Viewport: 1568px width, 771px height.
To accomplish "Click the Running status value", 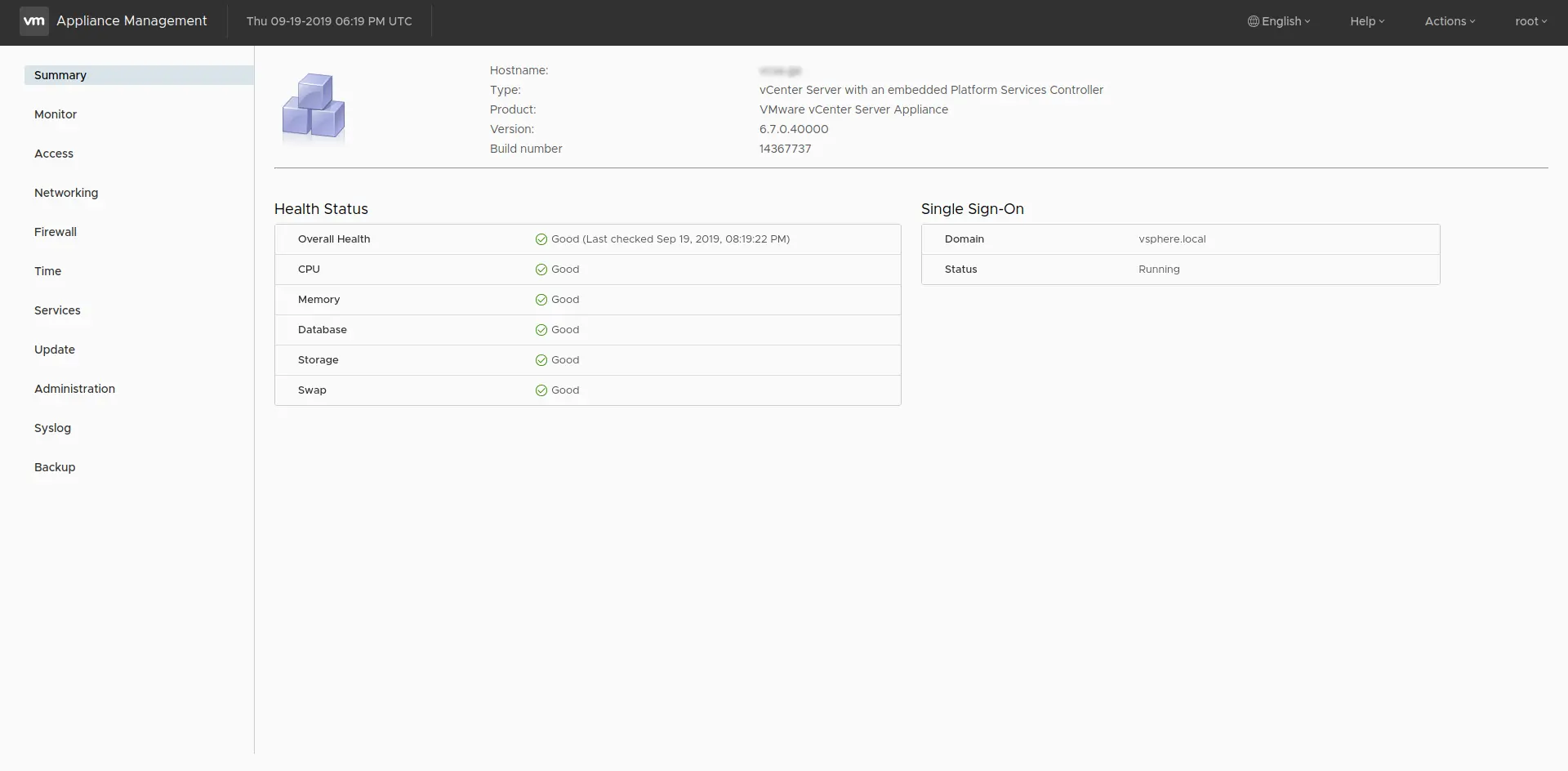I will (x=1159, y=270).
